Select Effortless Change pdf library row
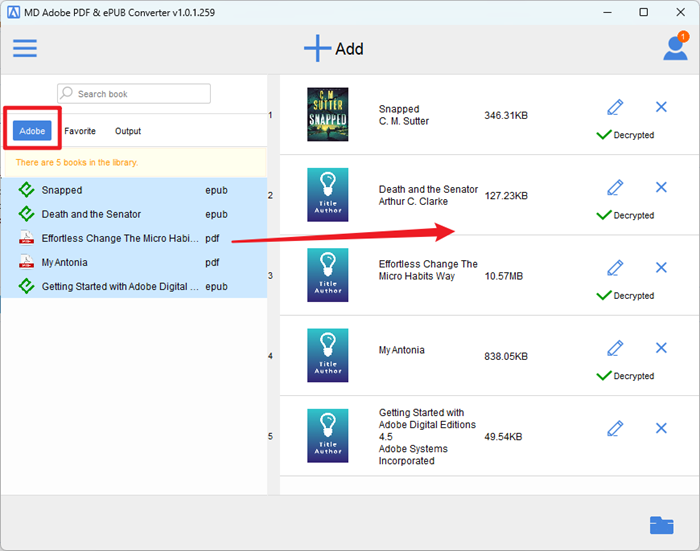 coord(134,238)
